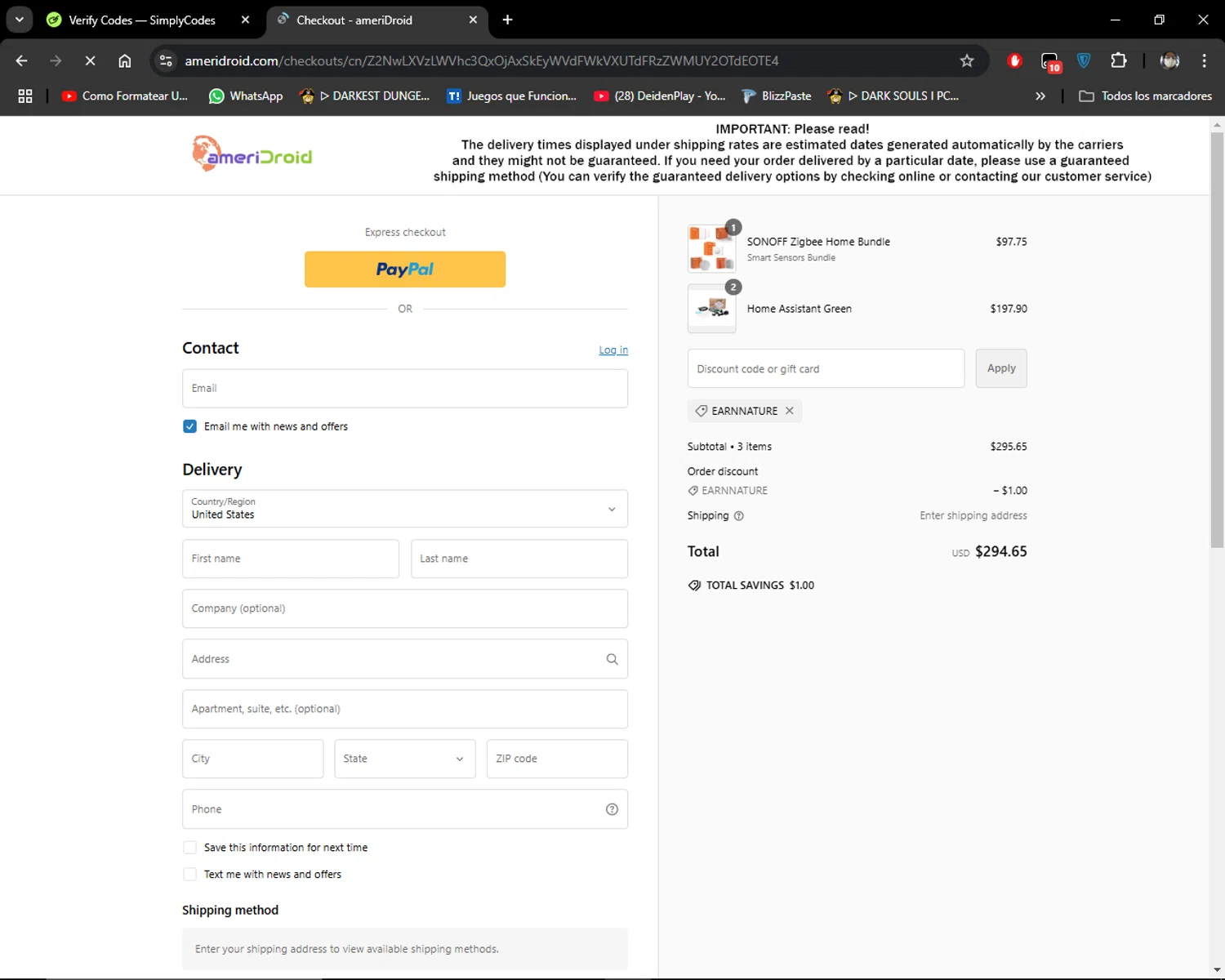
Task: Click the Discount code or gift card field
Action: pos(826,368)
